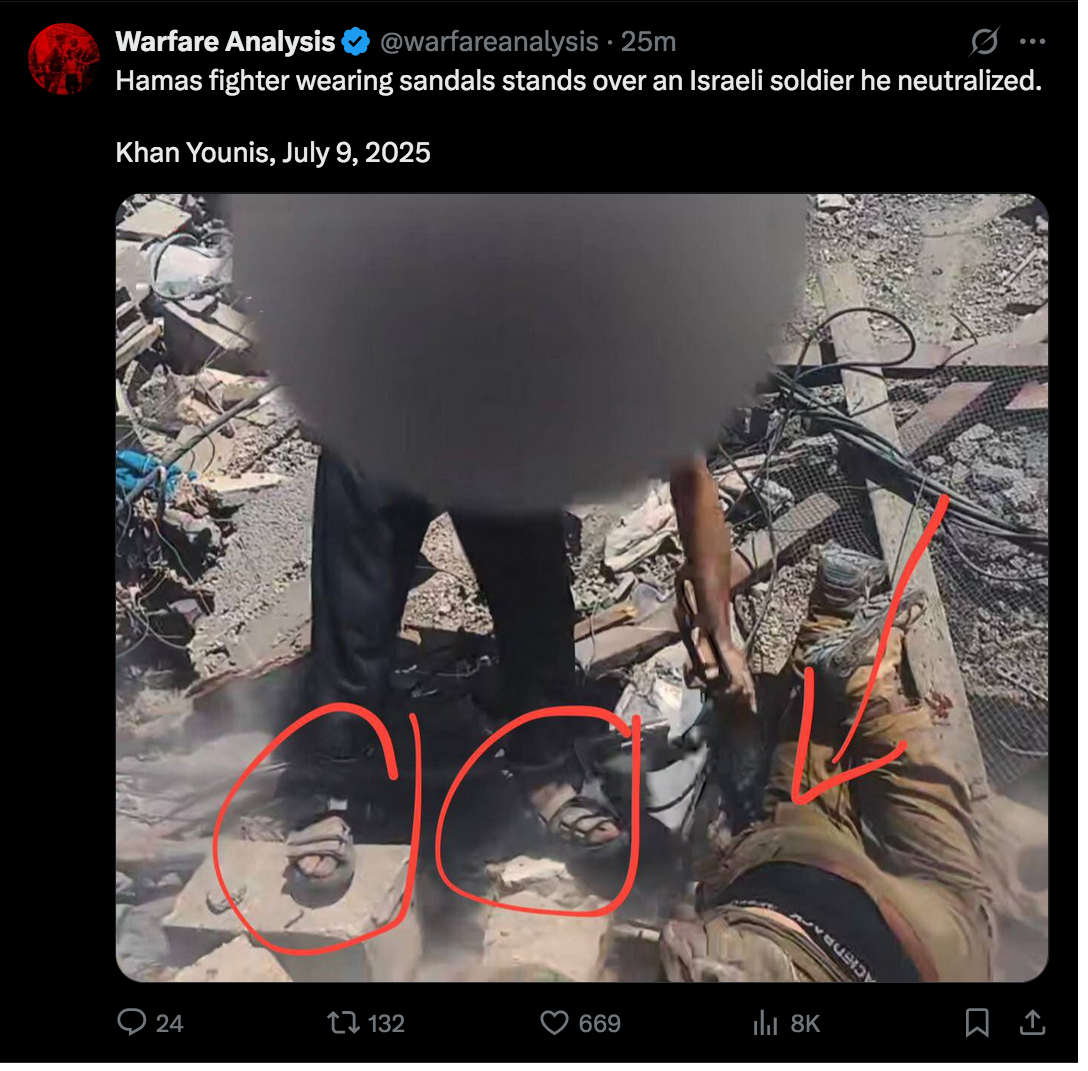Image resolution: width=1088 pixels, height=1071 pixels.
Task: Bookmark this post
Action: (977, 1022)
